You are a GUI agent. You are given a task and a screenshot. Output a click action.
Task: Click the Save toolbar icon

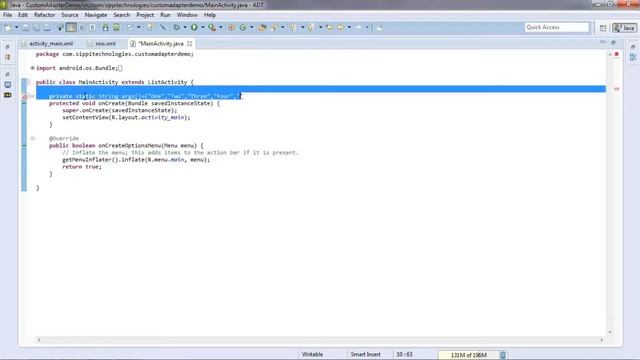tap(25, 27)
